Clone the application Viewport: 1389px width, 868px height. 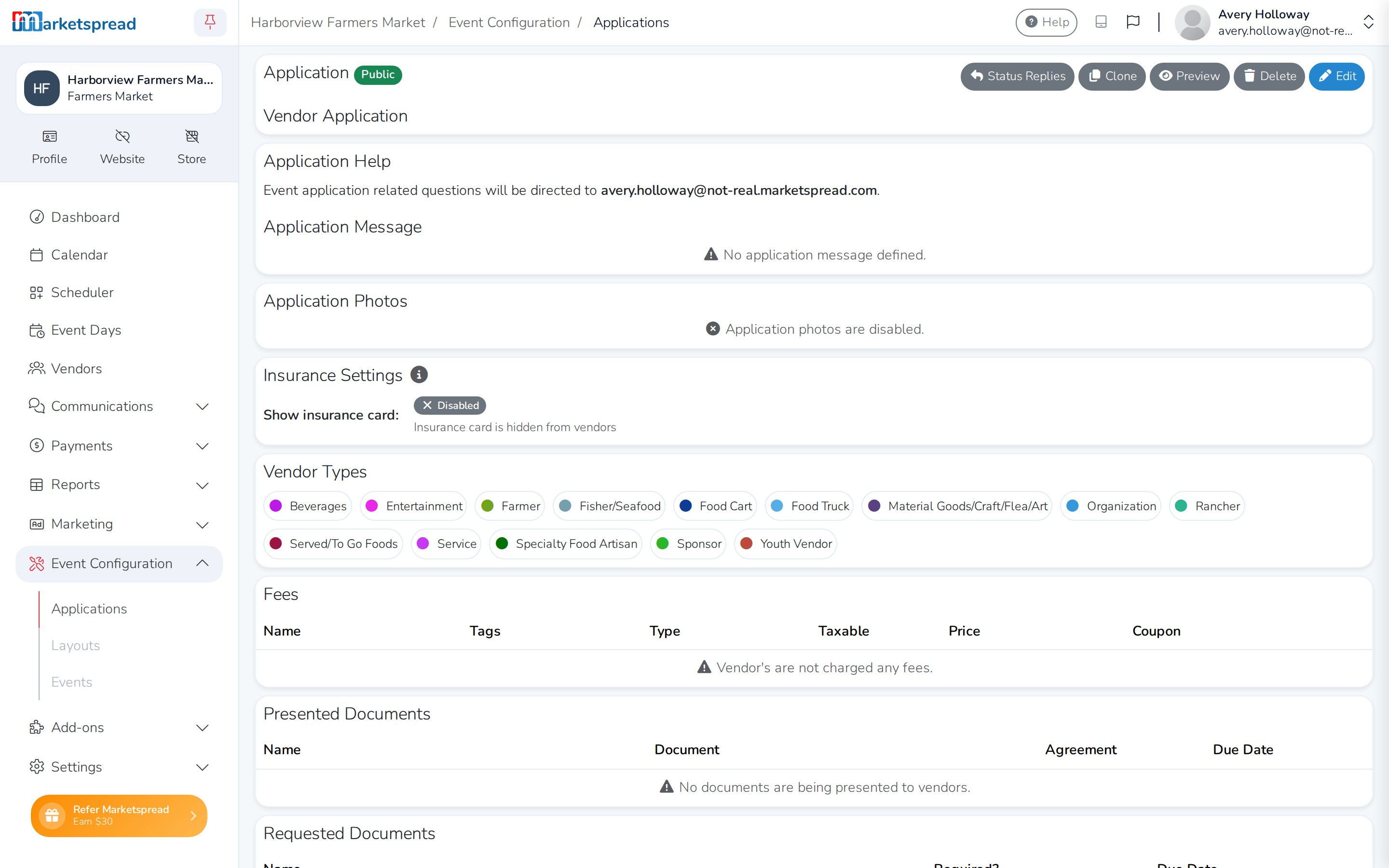tap(1112, 76)
